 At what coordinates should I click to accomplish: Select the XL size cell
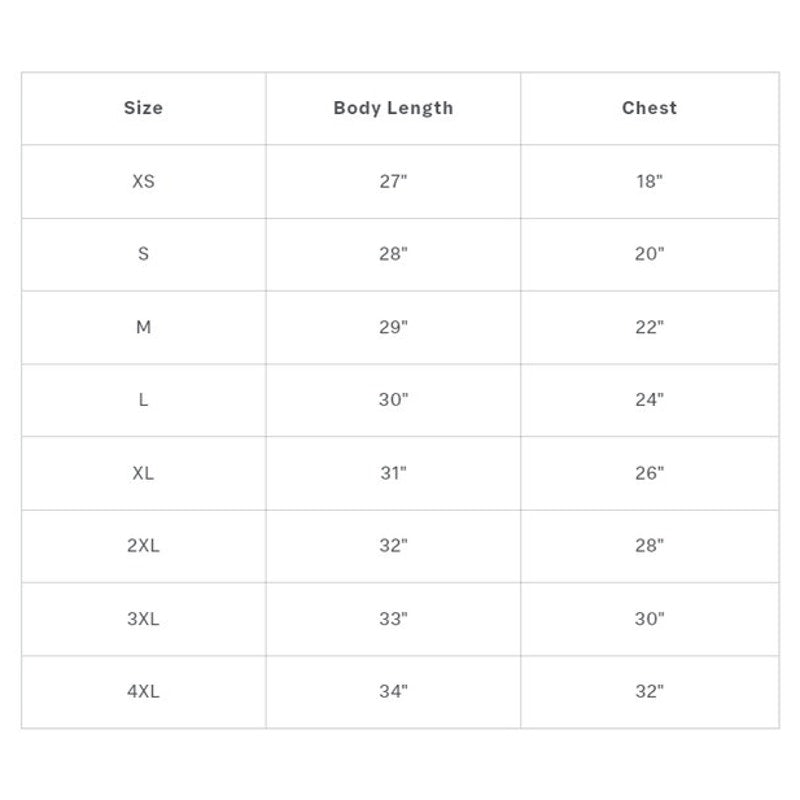coord(143,473)
